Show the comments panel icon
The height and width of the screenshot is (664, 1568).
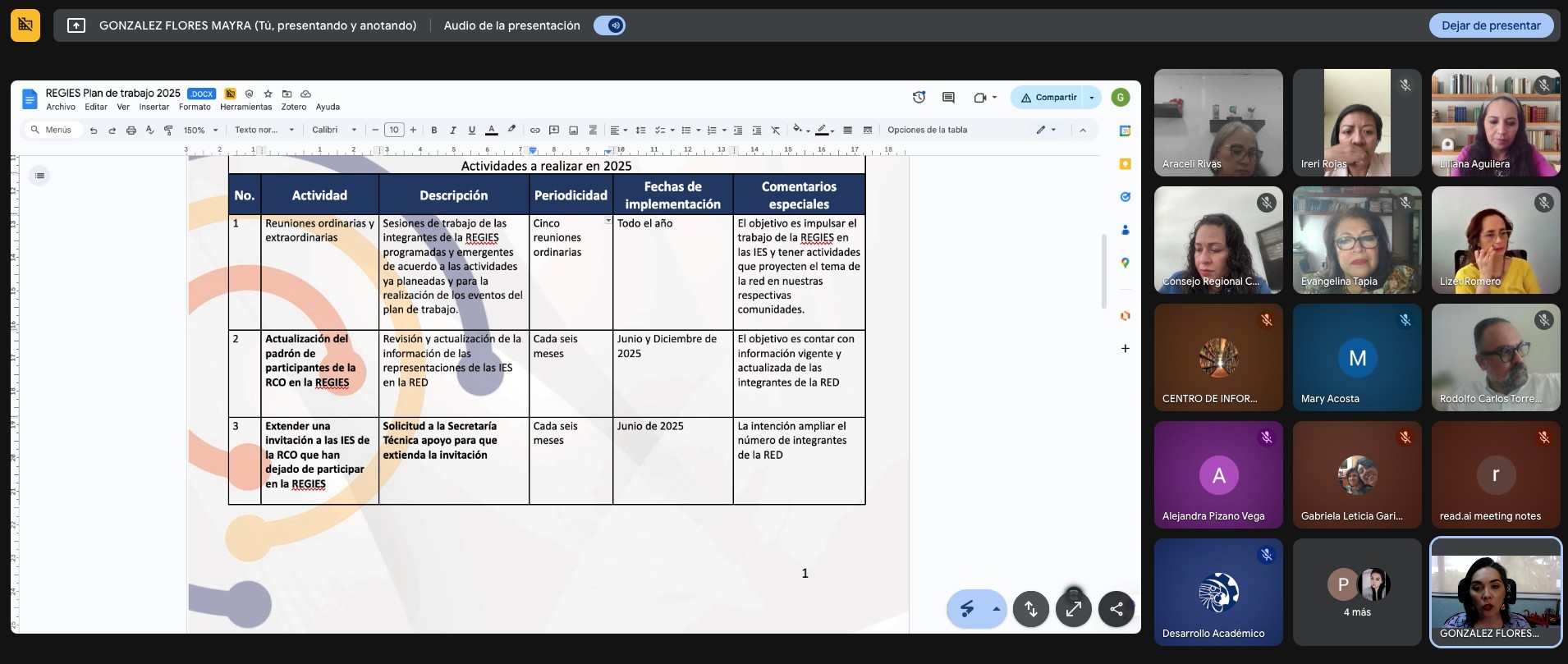pos(948,98)
